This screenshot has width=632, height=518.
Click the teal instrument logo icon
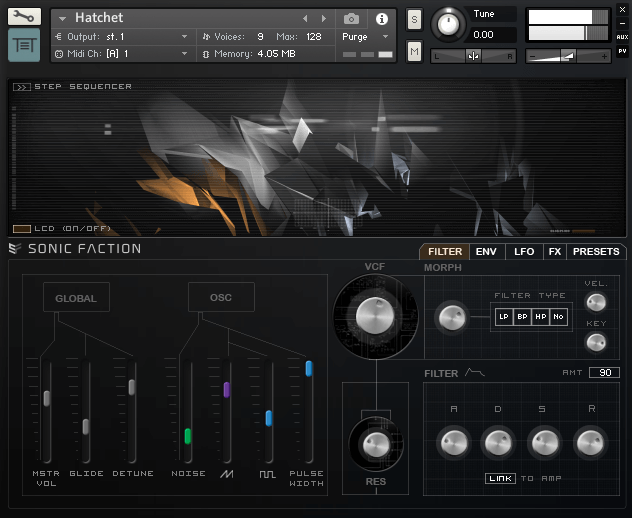click(x=24, y=45)
